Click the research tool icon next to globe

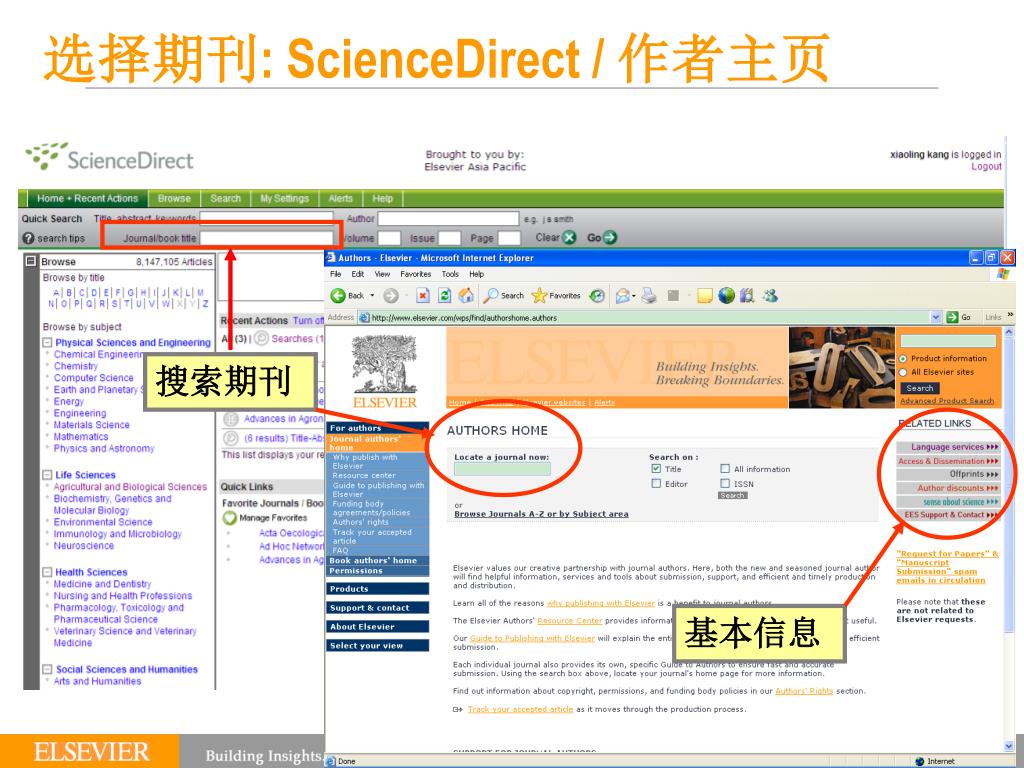[747, 296]
